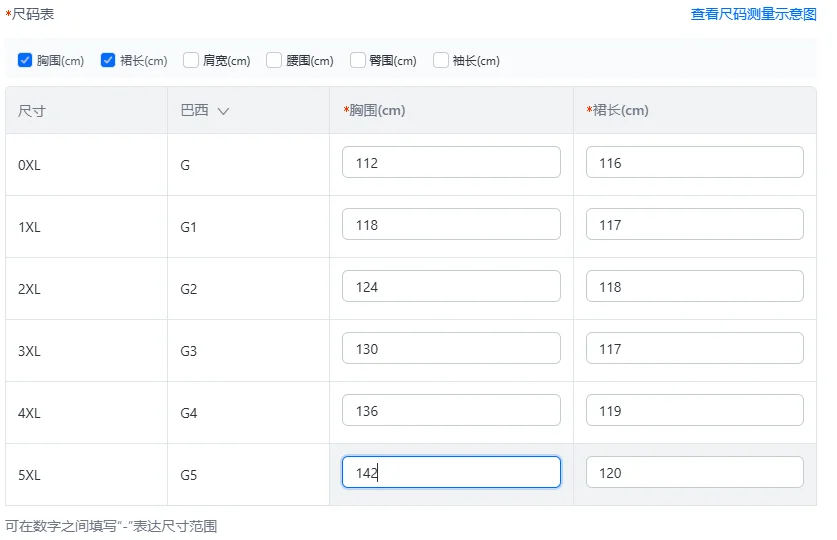The image size is (837, 540).
Task: Click the 3XL bust field with 130
Action: coord(451,349)
